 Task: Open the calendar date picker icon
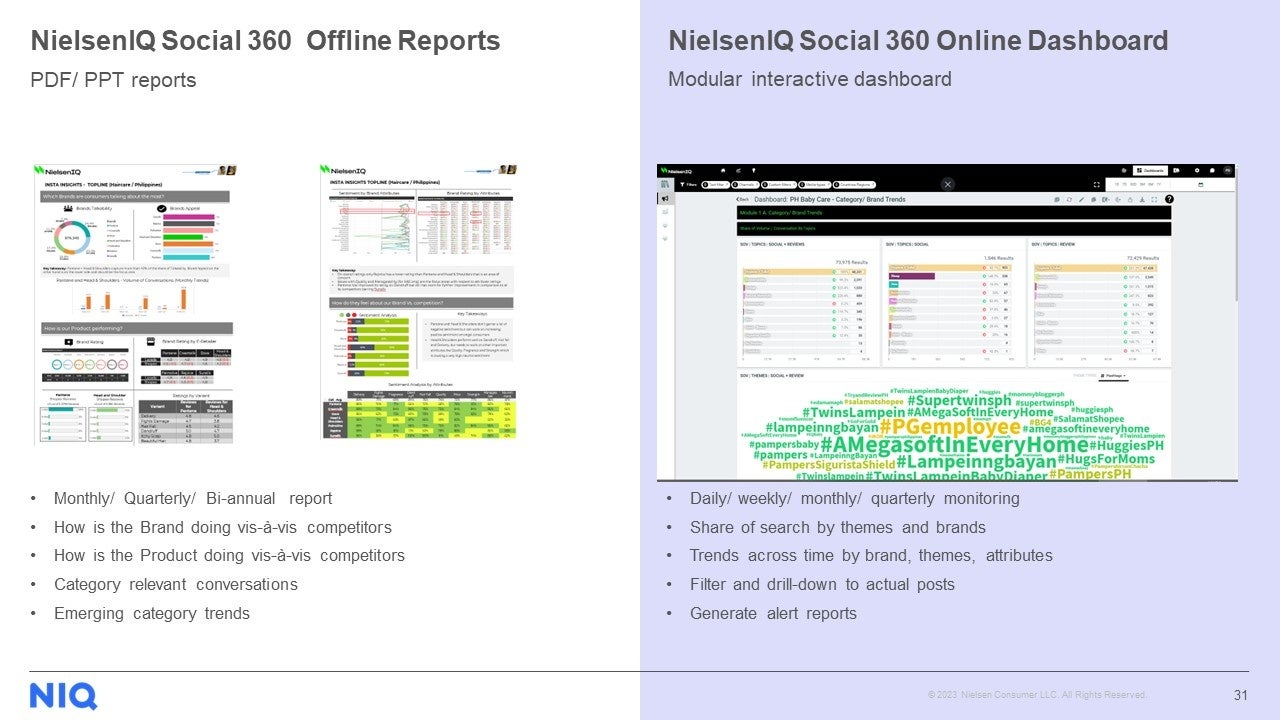(x=1201, y=185)
